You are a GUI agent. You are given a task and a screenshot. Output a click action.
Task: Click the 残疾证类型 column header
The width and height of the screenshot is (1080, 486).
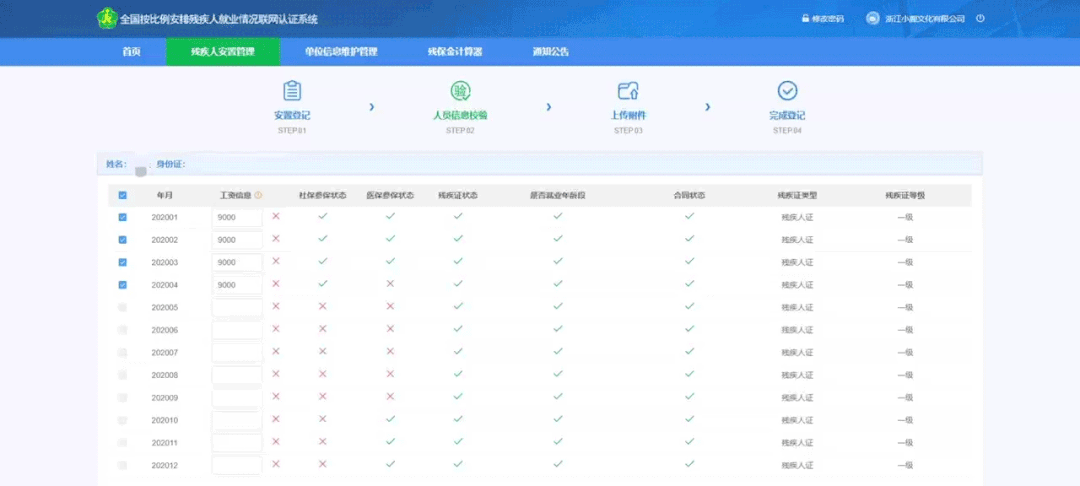[x=797, y=196]
